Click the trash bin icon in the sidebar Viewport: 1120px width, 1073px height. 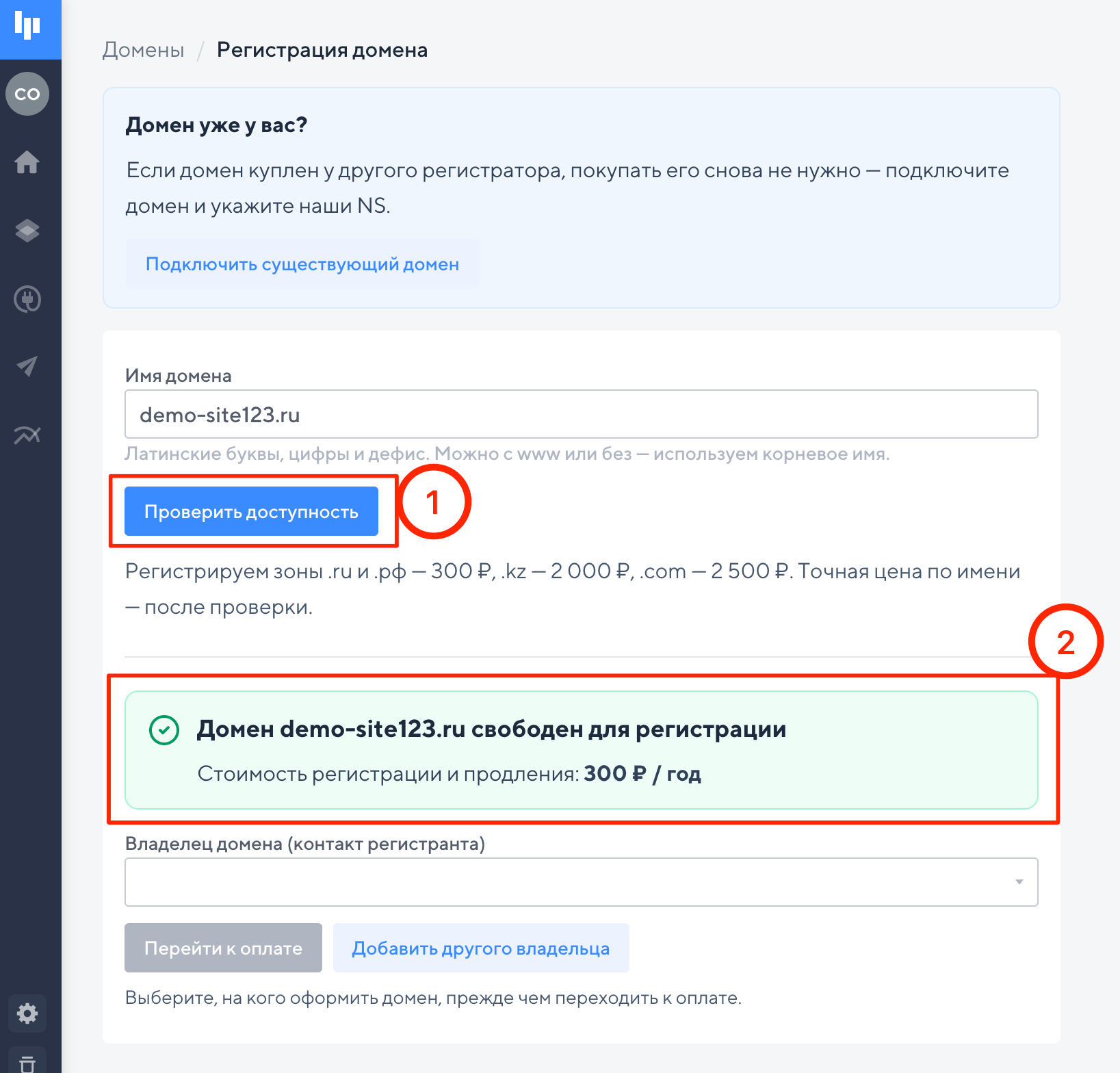click(27, 1063)
